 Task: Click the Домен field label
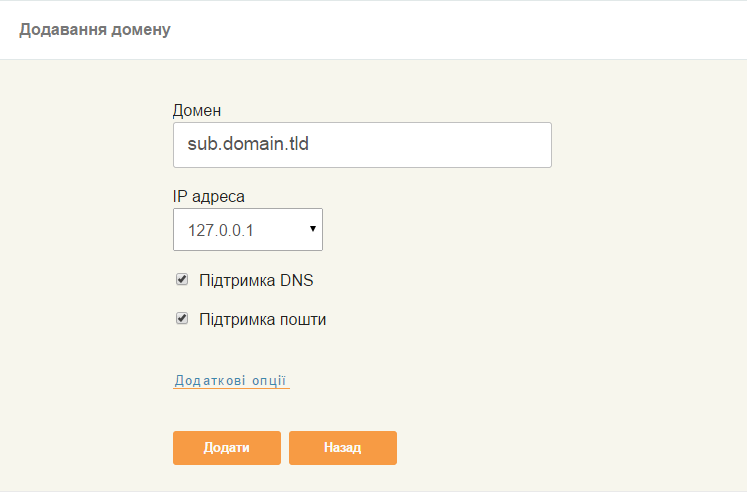tap(197, 109)
